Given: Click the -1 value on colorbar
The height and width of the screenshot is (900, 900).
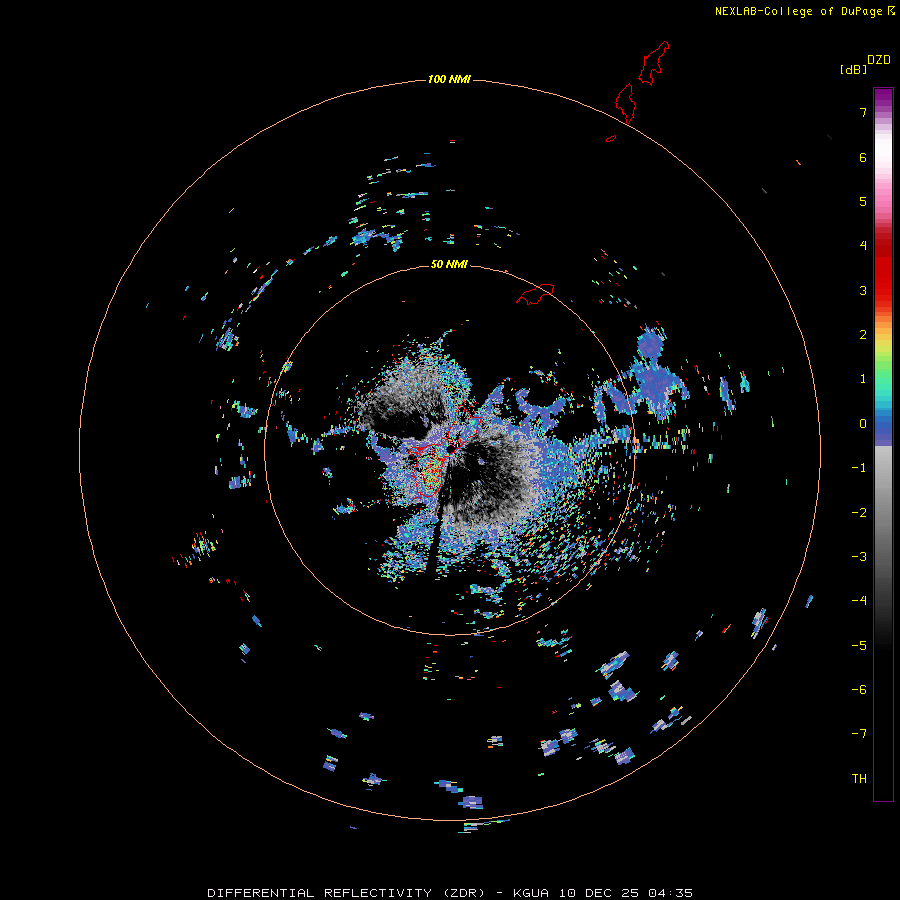Looking at the screenshot, I should click(x=859, y=468).
